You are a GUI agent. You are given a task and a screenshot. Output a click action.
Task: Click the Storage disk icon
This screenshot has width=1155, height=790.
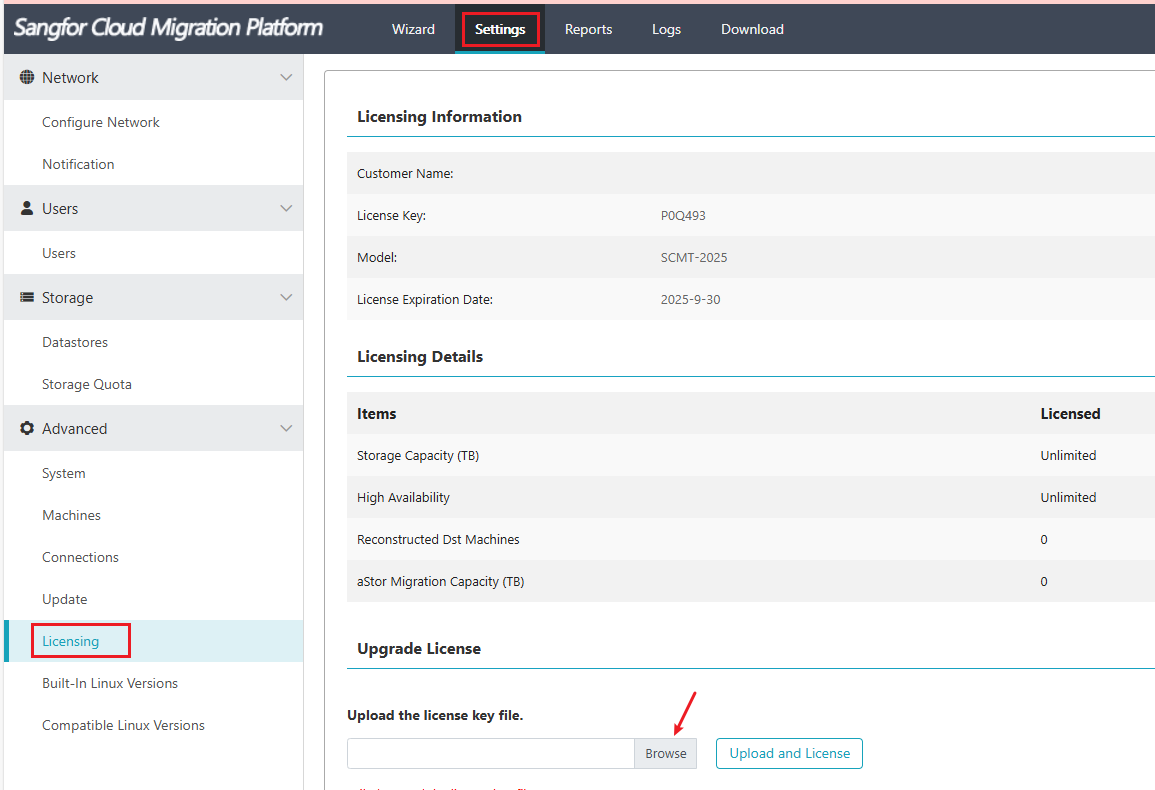(x=27, y=297)
